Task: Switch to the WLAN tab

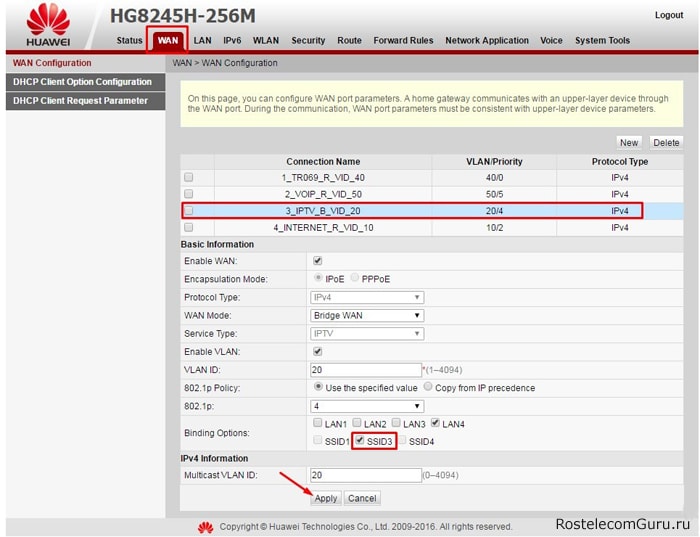Action: point(266,40)
